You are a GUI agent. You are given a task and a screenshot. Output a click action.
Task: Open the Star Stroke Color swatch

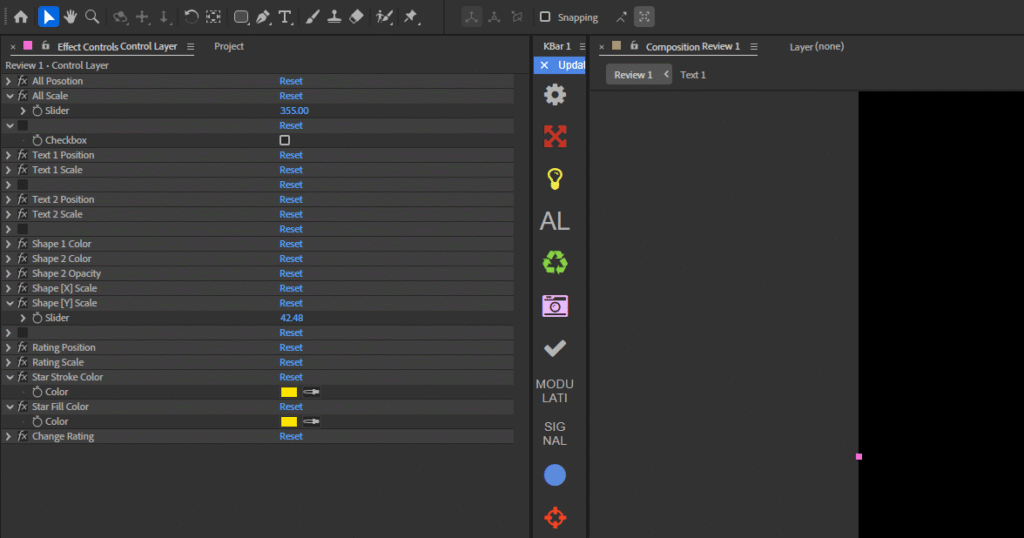tap(289, 392)
